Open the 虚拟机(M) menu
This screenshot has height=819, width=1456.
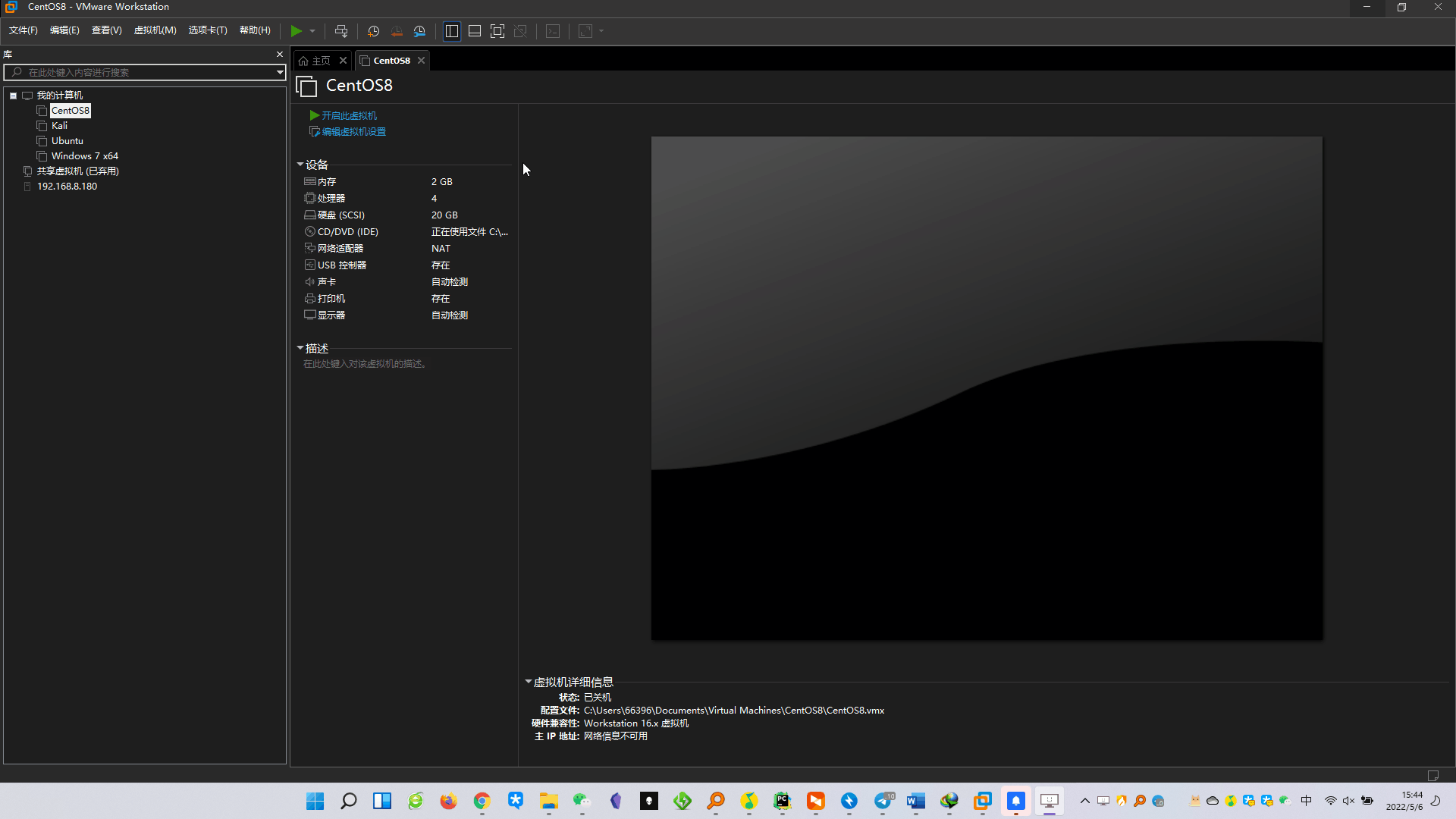click(155, 30)
